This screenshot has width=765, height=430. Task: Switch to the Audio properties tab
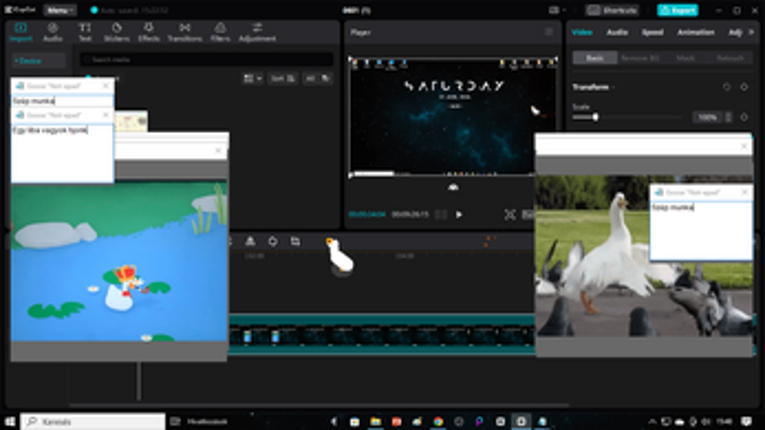click(x=617, y=32)
